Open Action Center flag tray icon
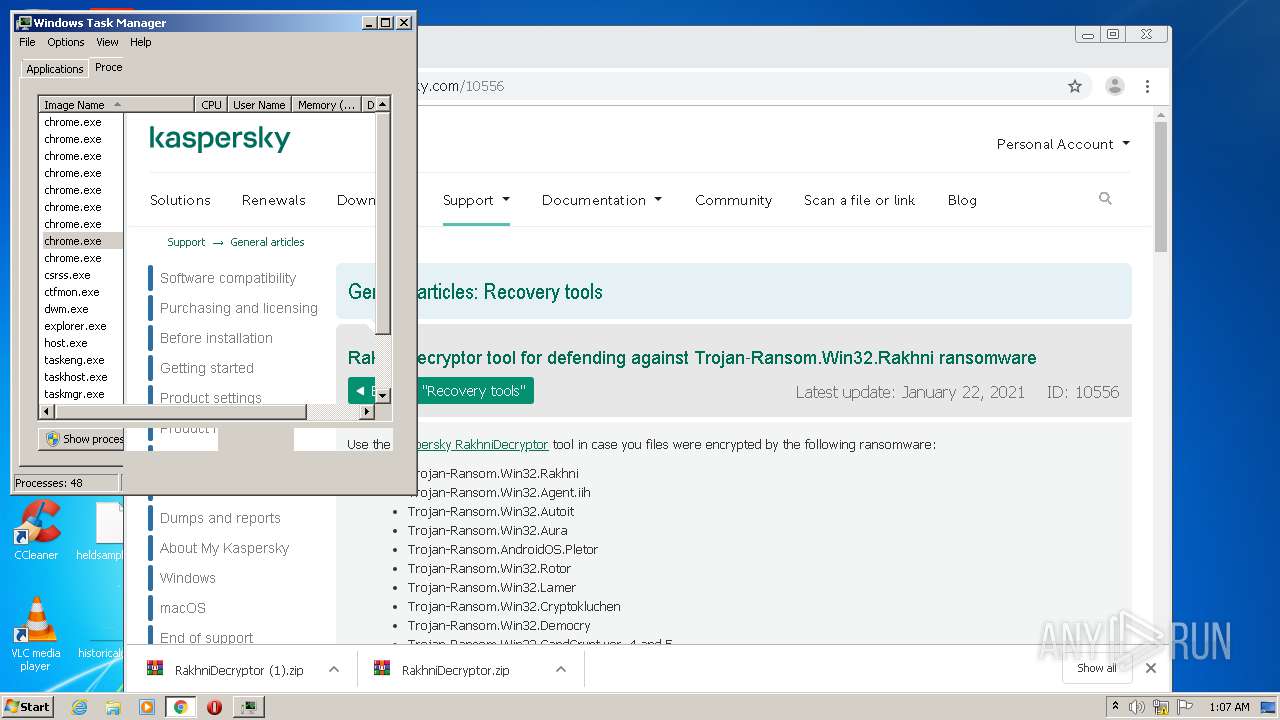The height and width of the screenshot is (720, 1280). tap(1185, 707)
